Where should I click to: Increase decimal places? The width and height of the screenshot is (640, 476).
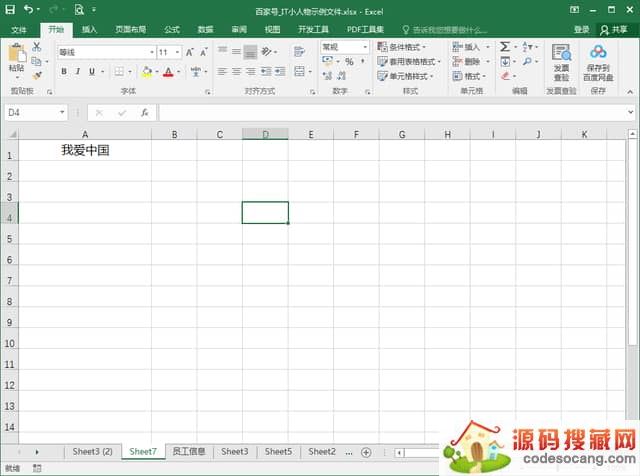[327, 76]
